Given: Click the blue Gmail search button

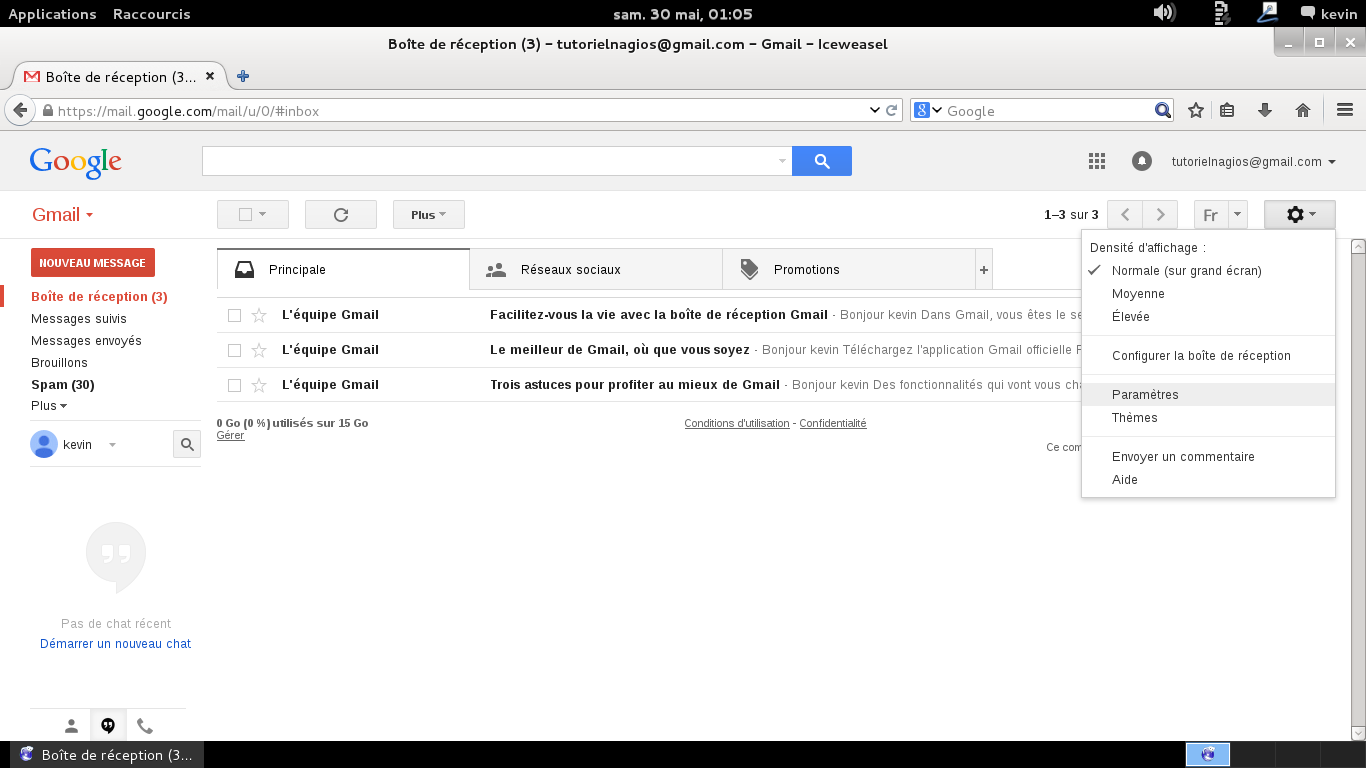Looking at the screenshot, I should (x=822, y=161).
